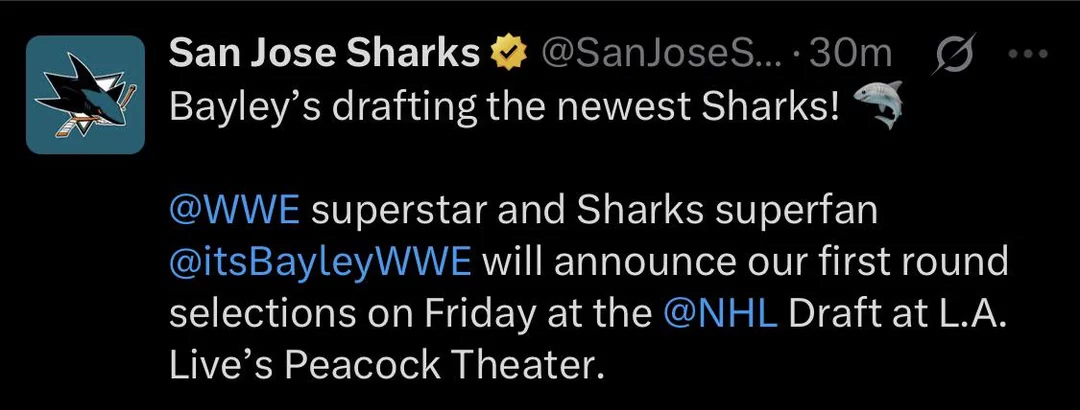Click the phrase "will announce our first round"
The width and height of the screenshot is (1080, 410).
745,263
